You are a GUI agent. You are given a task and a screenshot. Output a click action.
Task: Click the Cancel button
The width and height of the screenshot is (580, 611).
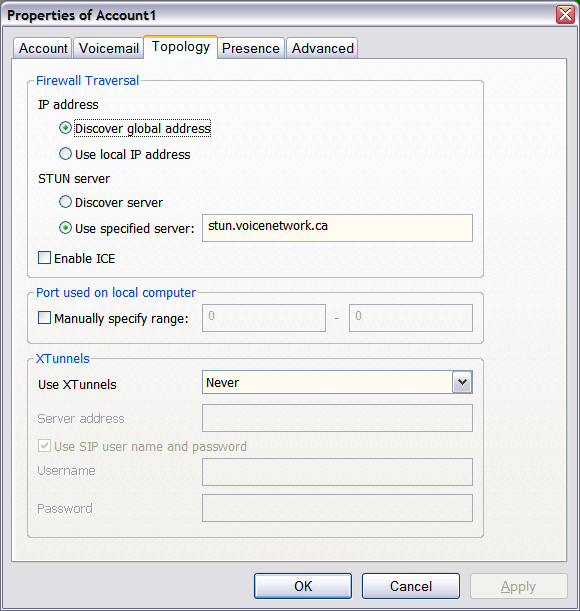(x=411, y=586)
